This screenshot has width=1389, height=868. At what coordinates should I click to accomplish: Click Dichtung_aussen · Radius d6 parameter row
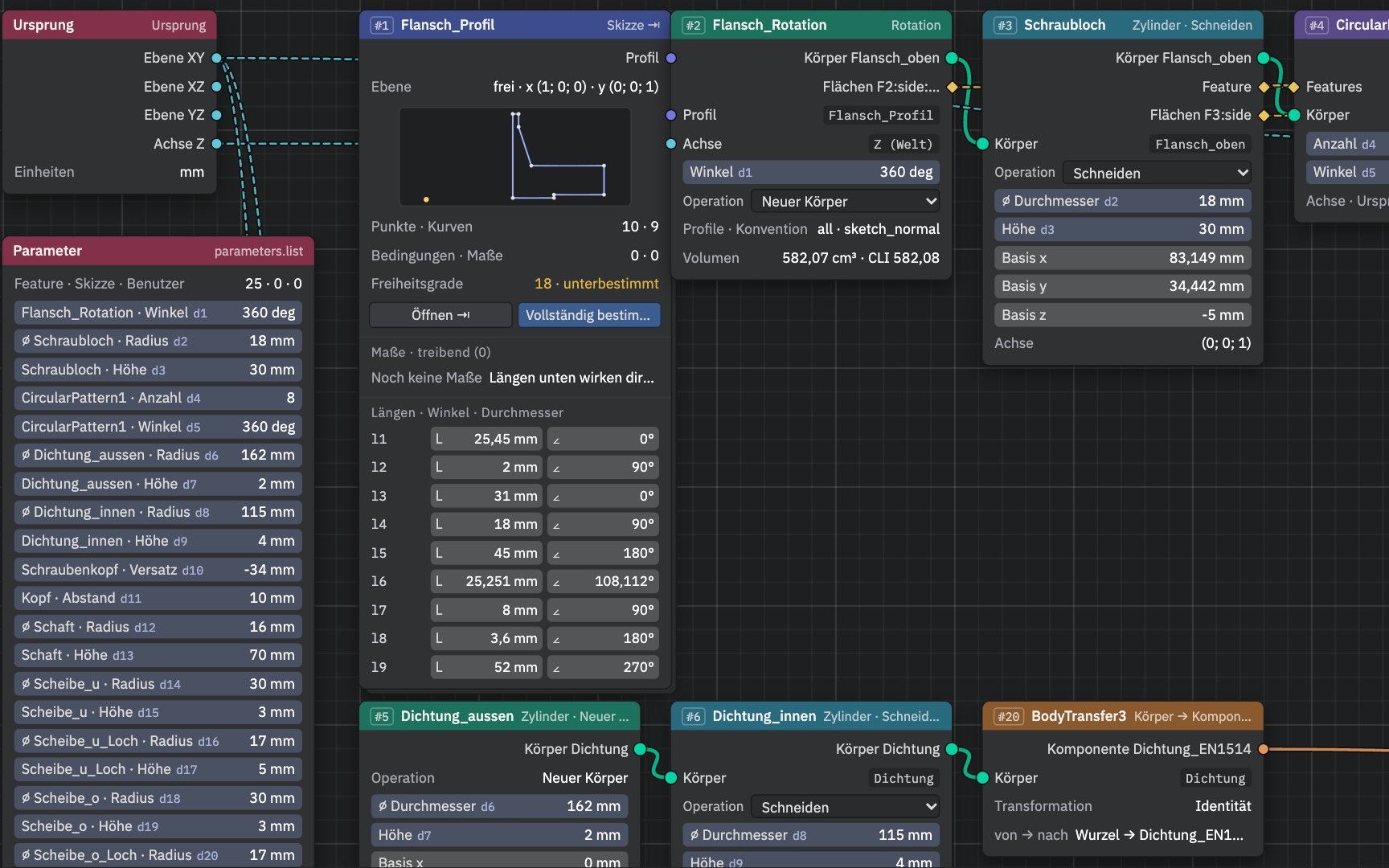click(x=158, y=455)
